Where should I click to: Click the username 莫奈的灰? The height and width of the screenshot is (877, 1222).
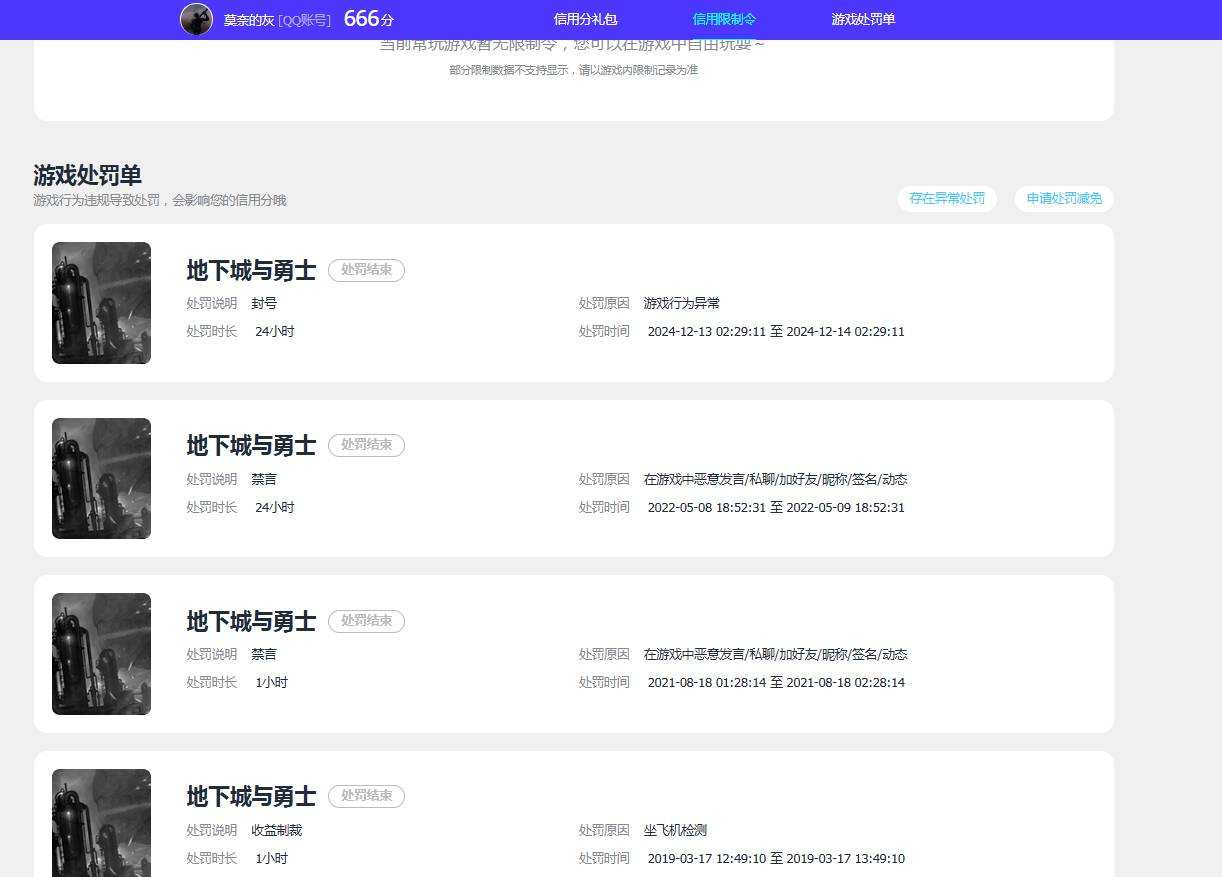(x=249, y=20)
